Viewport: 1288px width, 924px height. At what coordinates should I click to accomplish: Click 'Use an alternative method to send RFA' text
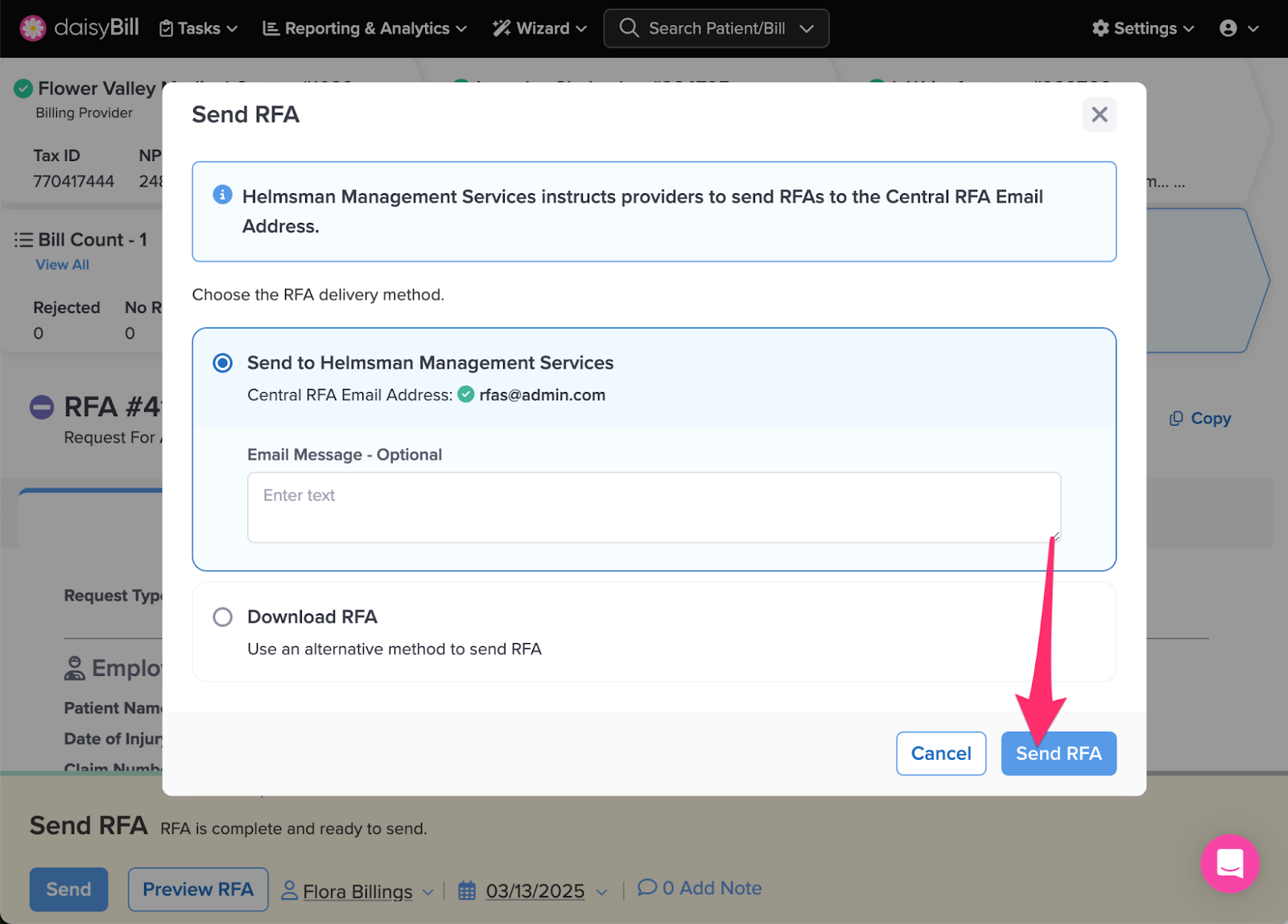tap(394, 650)
